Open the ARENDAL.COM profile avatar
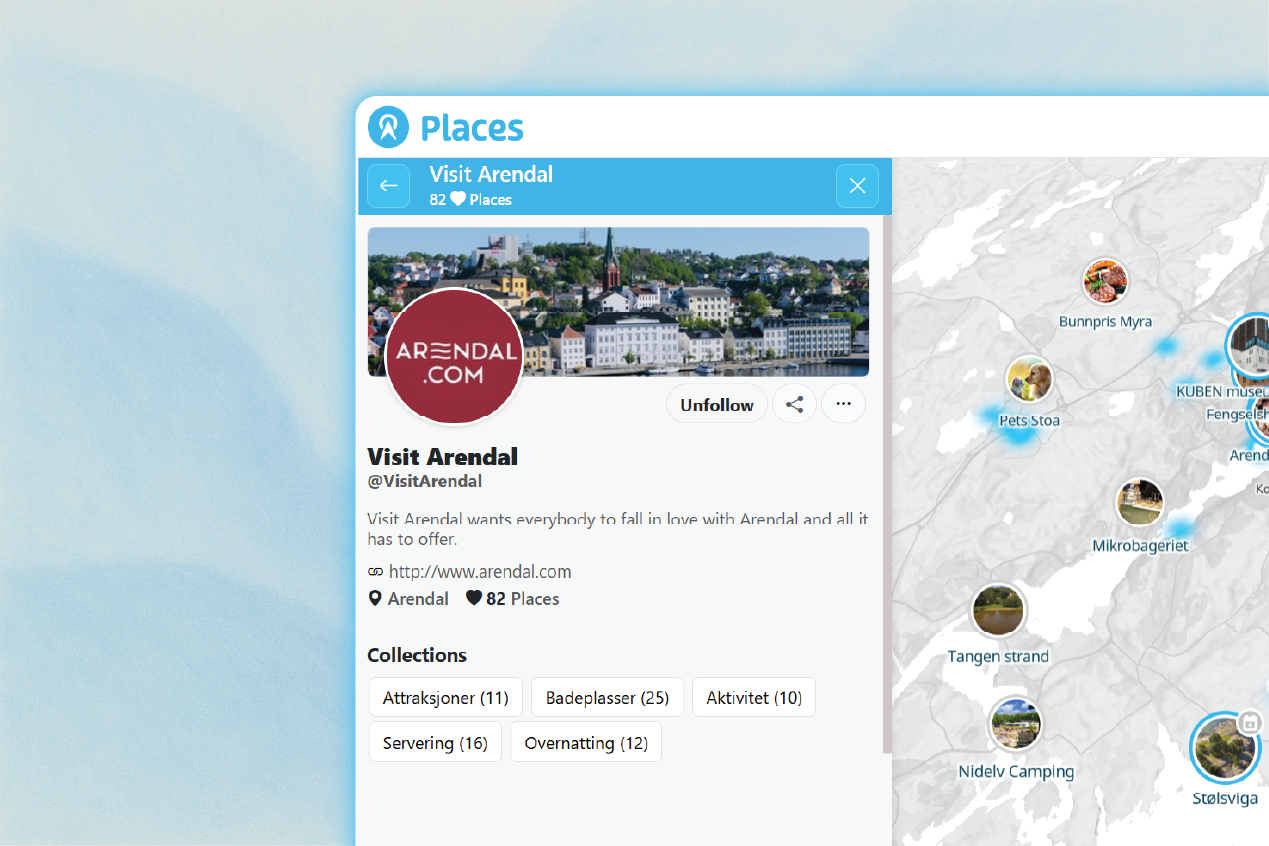1269x846 pixels. (454, 357)
